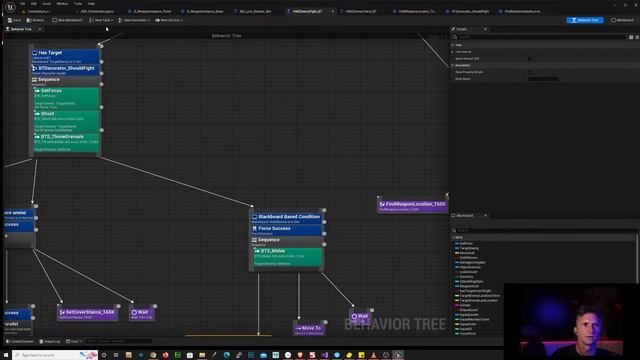
Task: Close the Details panel tab
Action: pyautogui.click(x=485, y=29)
